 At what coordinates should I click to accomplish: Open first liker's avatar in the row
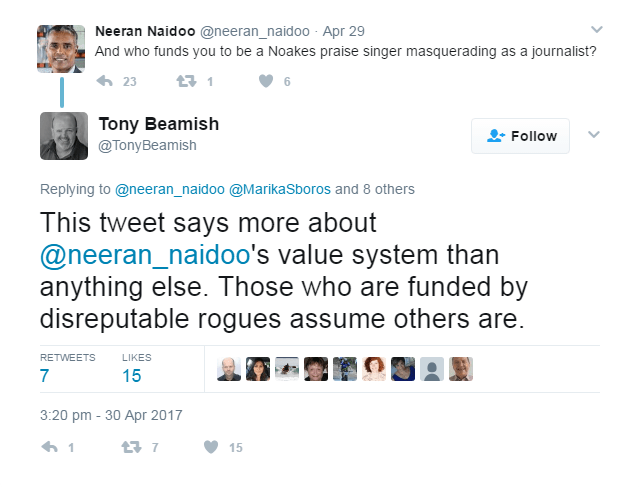click(x=229, y=369)
